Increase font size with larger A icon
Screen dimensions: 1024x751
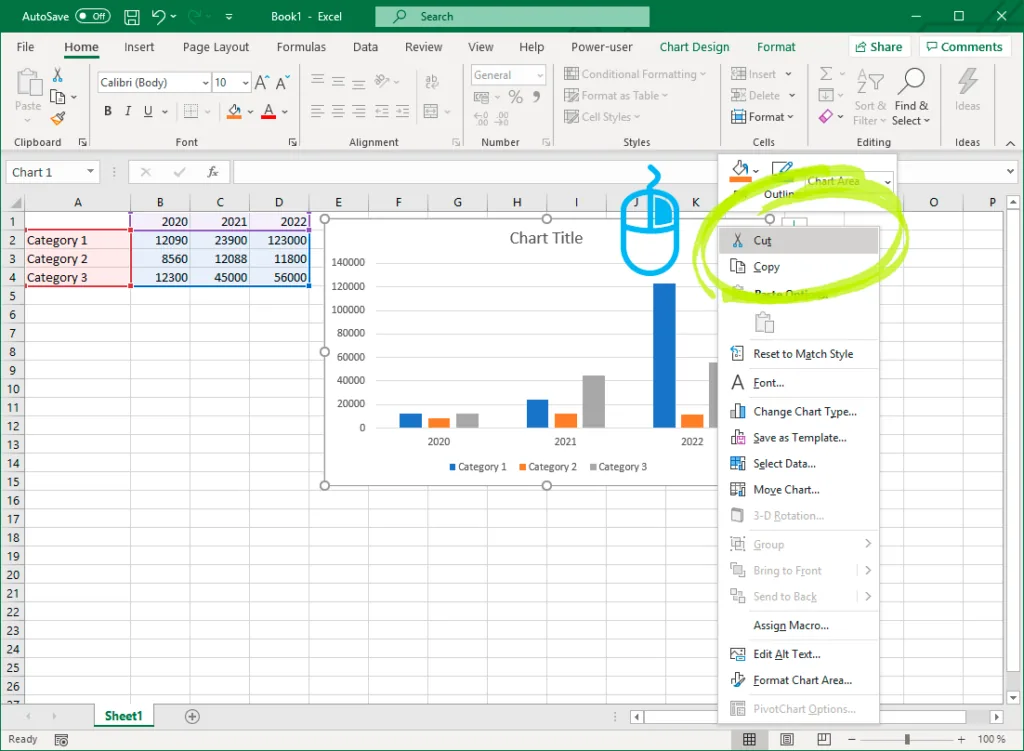[261, 82]
